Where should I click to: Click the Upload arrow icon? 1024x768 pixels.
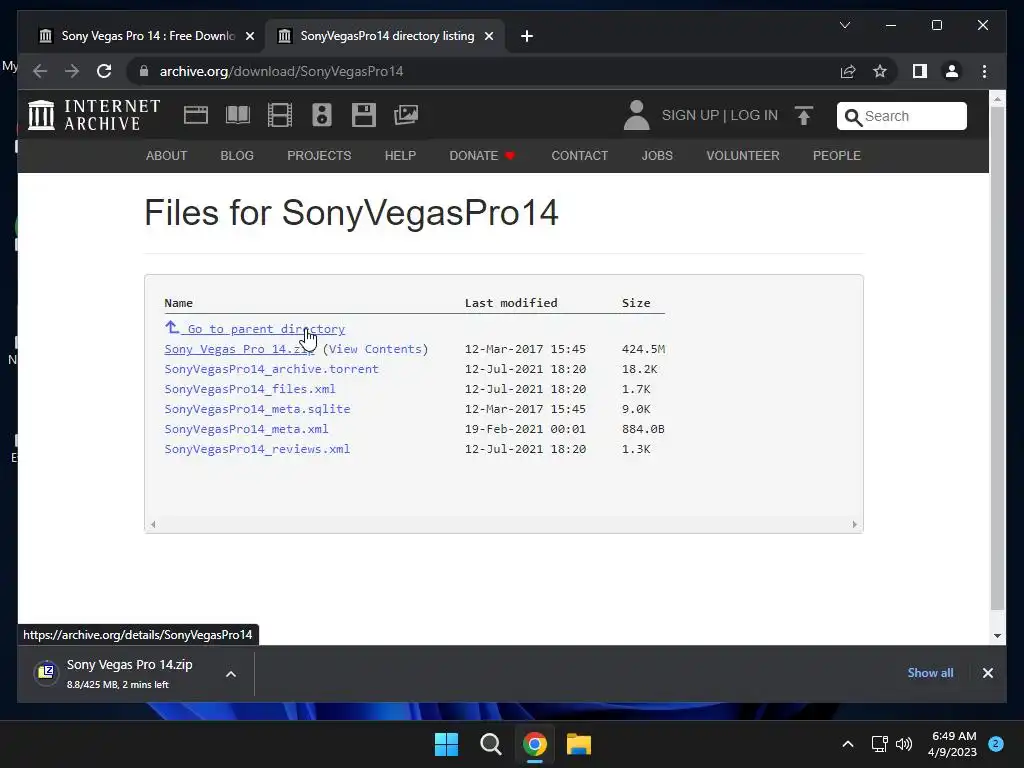(804, 116)
